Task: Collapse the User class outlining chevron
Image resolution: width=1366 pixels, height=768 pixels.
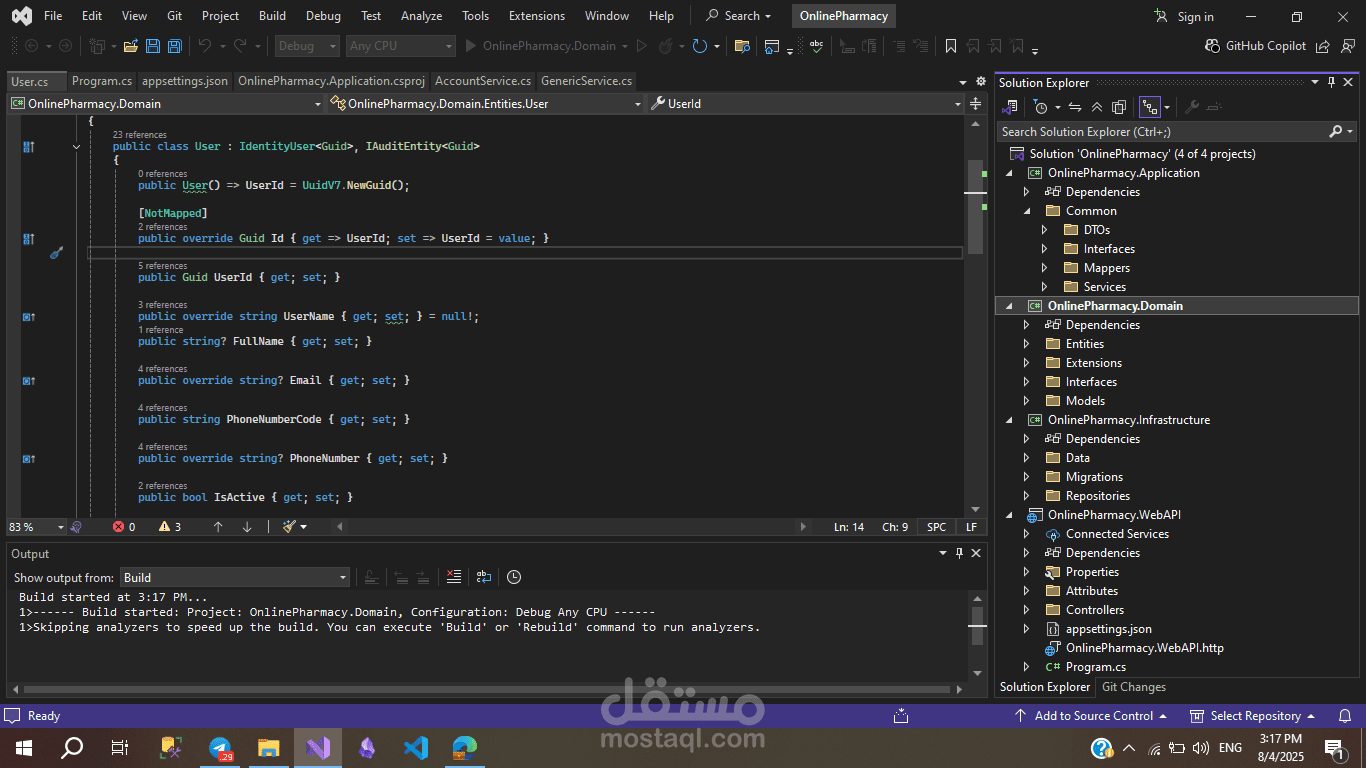Action: [76, 147]
